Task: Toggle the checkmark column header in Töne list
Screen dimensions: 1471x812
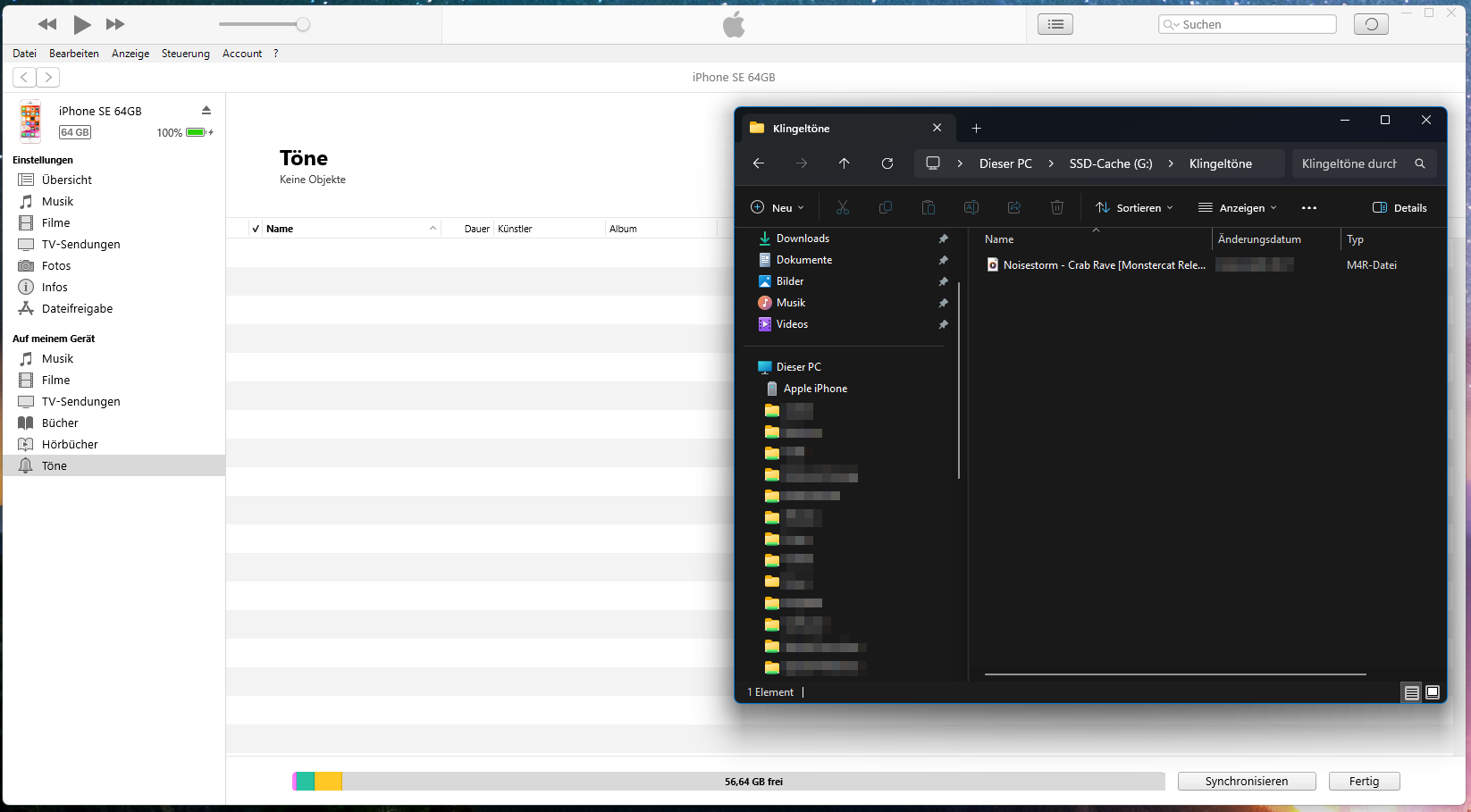Action: (x=256, y=229)
